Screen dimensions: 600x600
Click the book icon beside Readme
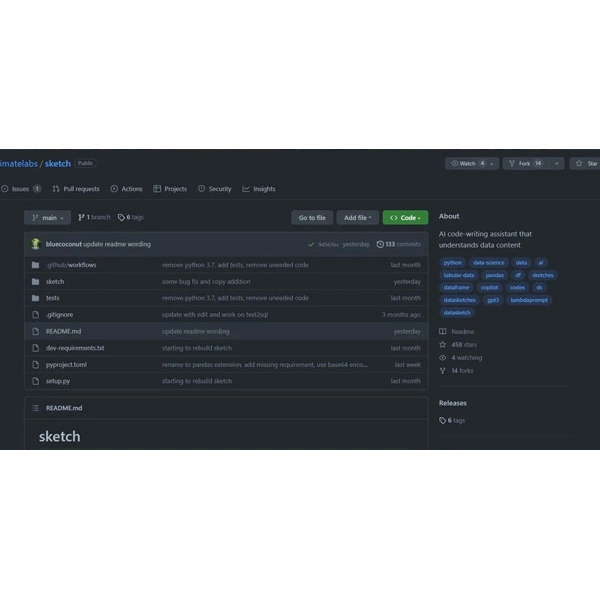click(x=443, y=331)
